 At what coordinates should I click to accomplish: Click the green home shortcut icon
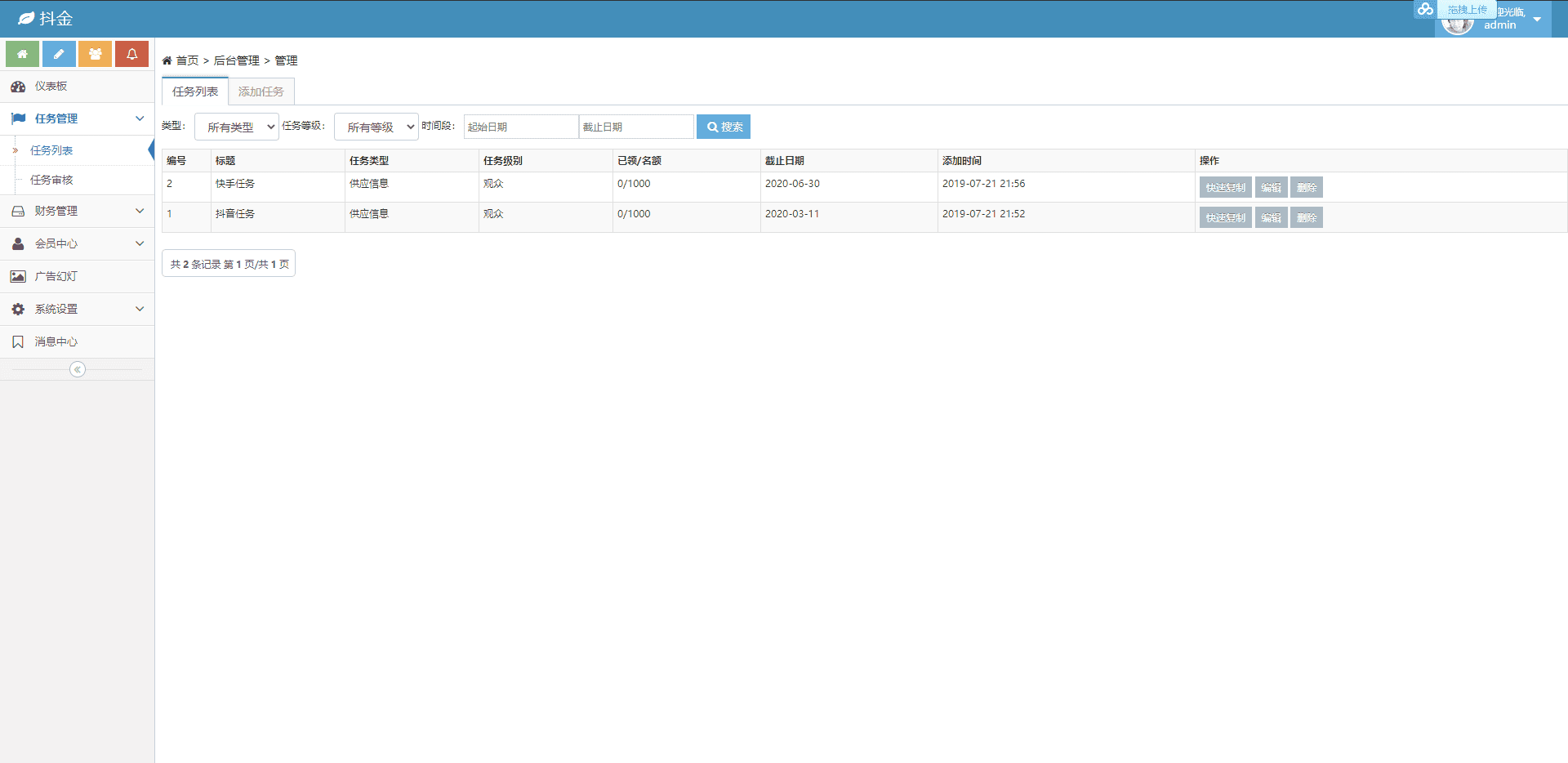(22, 54)
